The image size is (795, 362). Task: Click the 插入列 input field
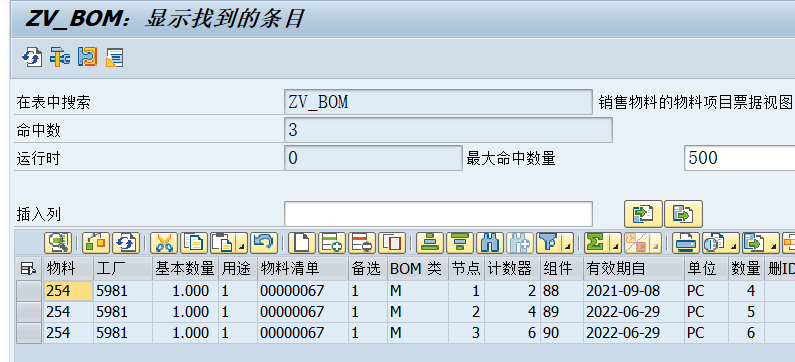point(438,214)
